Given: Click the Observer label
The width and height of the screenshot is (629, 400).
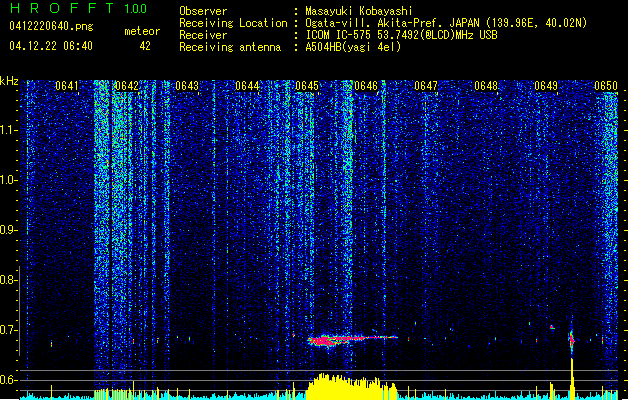Looking at the screenshot, I should tap(203, 11).
